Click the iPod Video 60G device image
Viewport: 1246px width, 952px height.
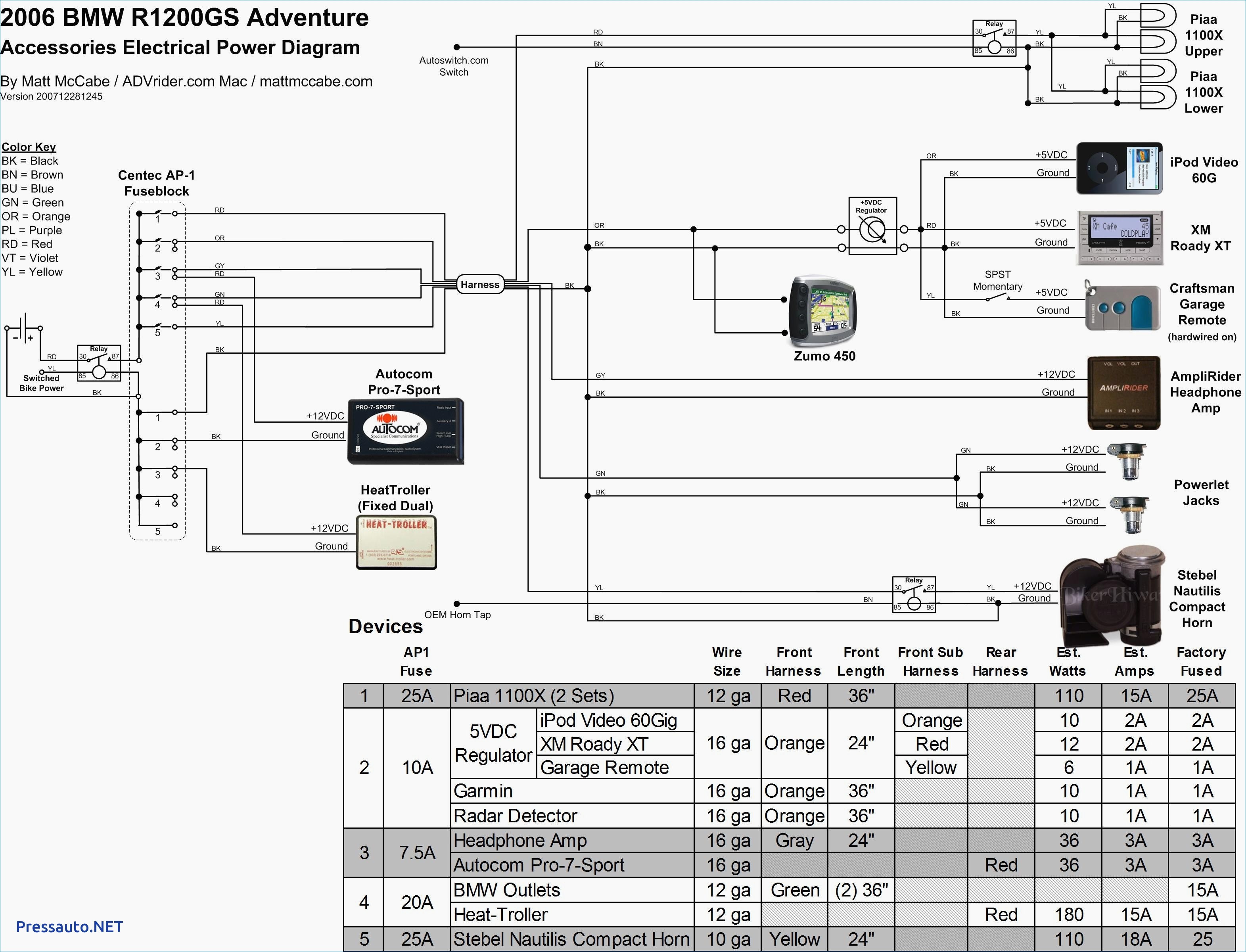click(1119, 168)
